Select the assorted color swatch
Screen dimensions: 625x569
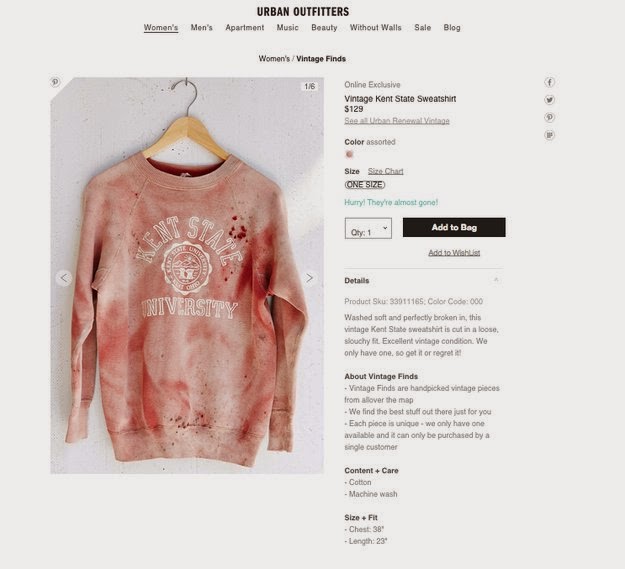(x=350, y=154)
